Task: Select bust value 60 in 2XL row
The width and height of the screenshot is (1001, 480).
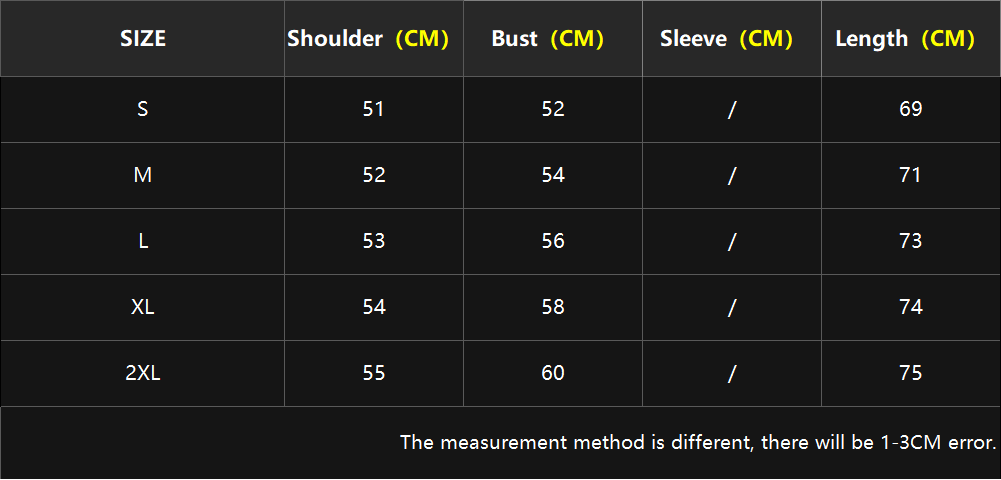Action: point(553,373)
